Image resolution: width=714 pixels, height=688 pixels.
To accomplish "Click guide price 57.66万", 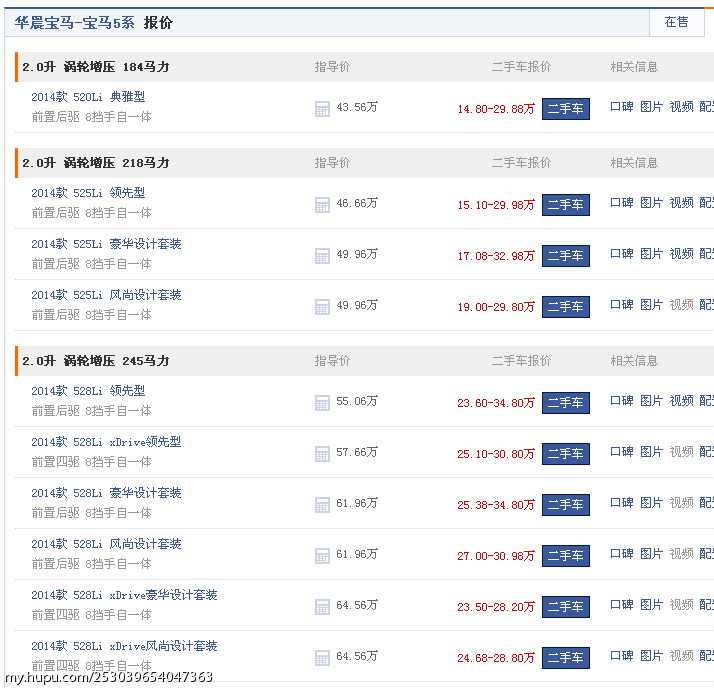I will point(357,453).
